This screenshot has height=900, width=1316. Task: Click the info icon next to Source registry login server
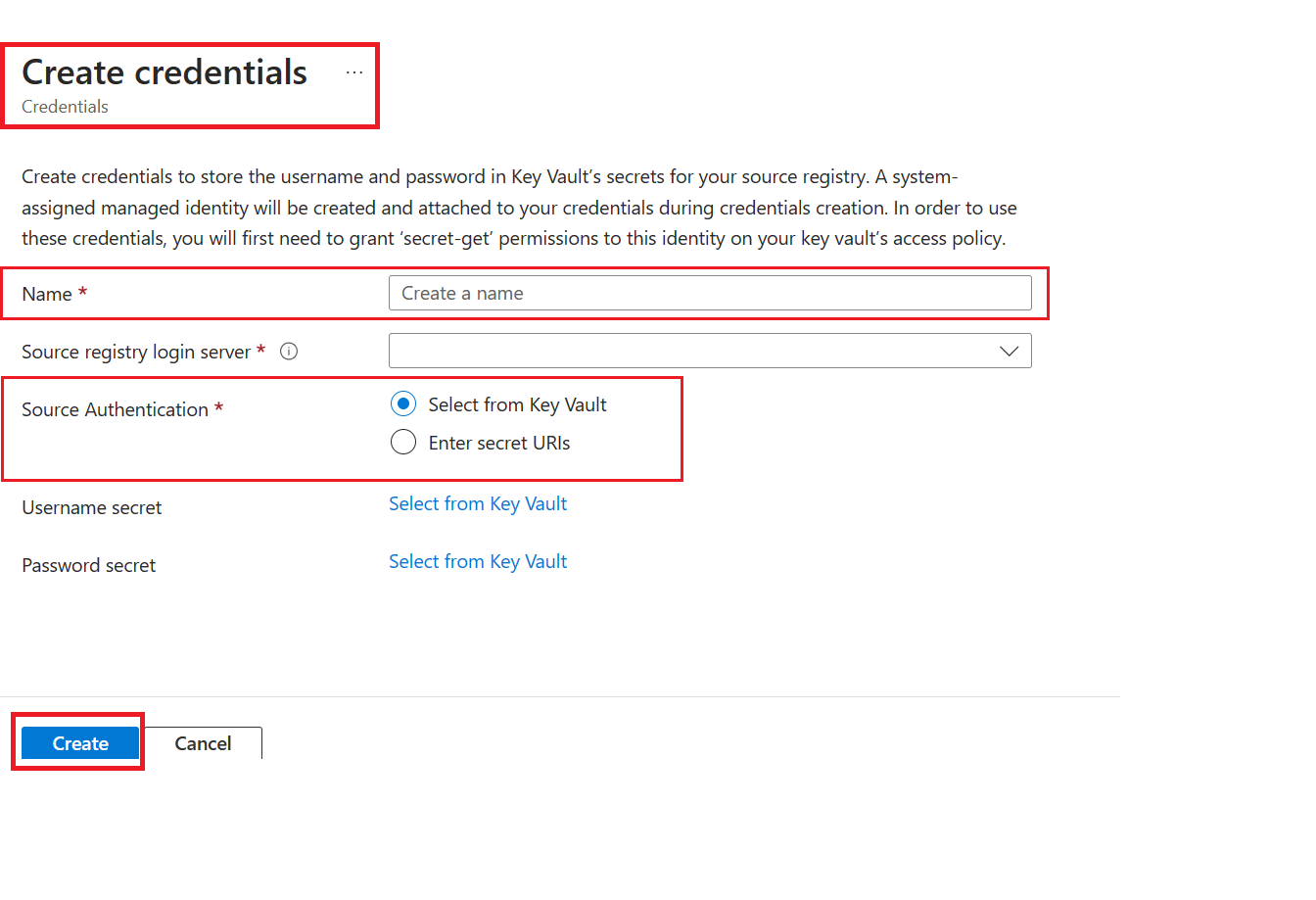289,352
